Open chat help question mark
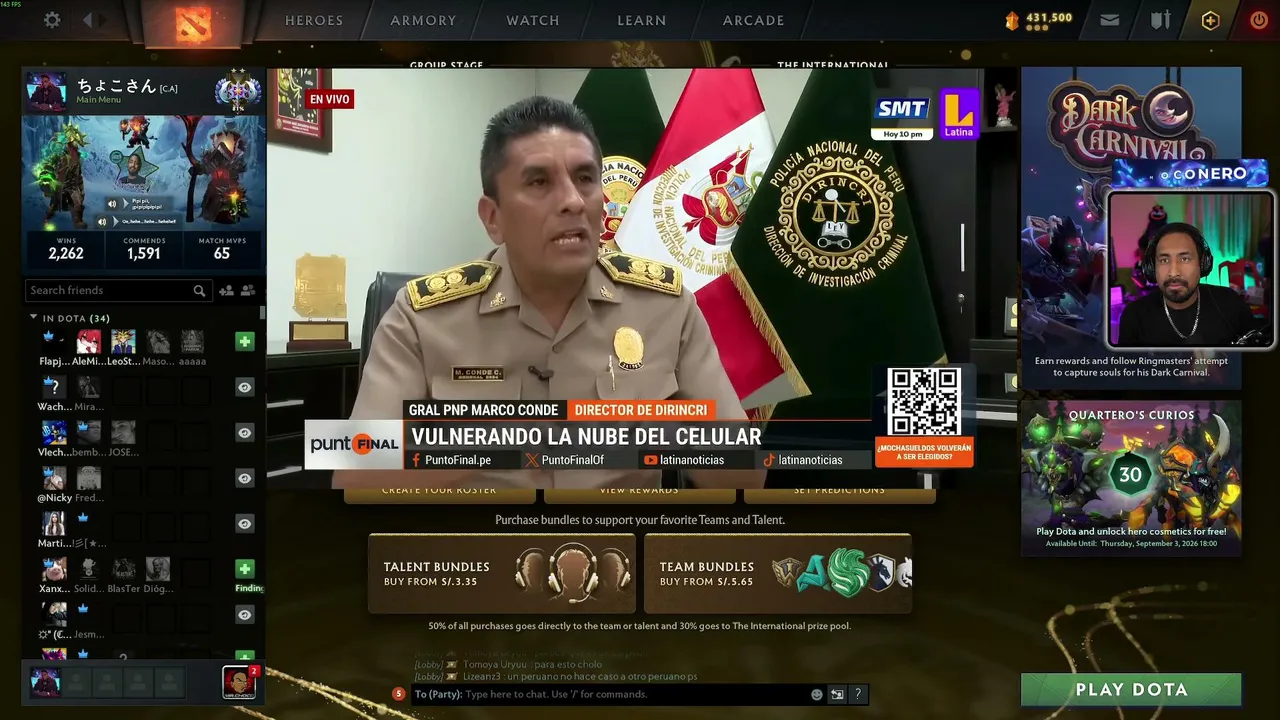The width and height of the screenshot is (1280, 720). pyautogui.click(x=858, y=694)
